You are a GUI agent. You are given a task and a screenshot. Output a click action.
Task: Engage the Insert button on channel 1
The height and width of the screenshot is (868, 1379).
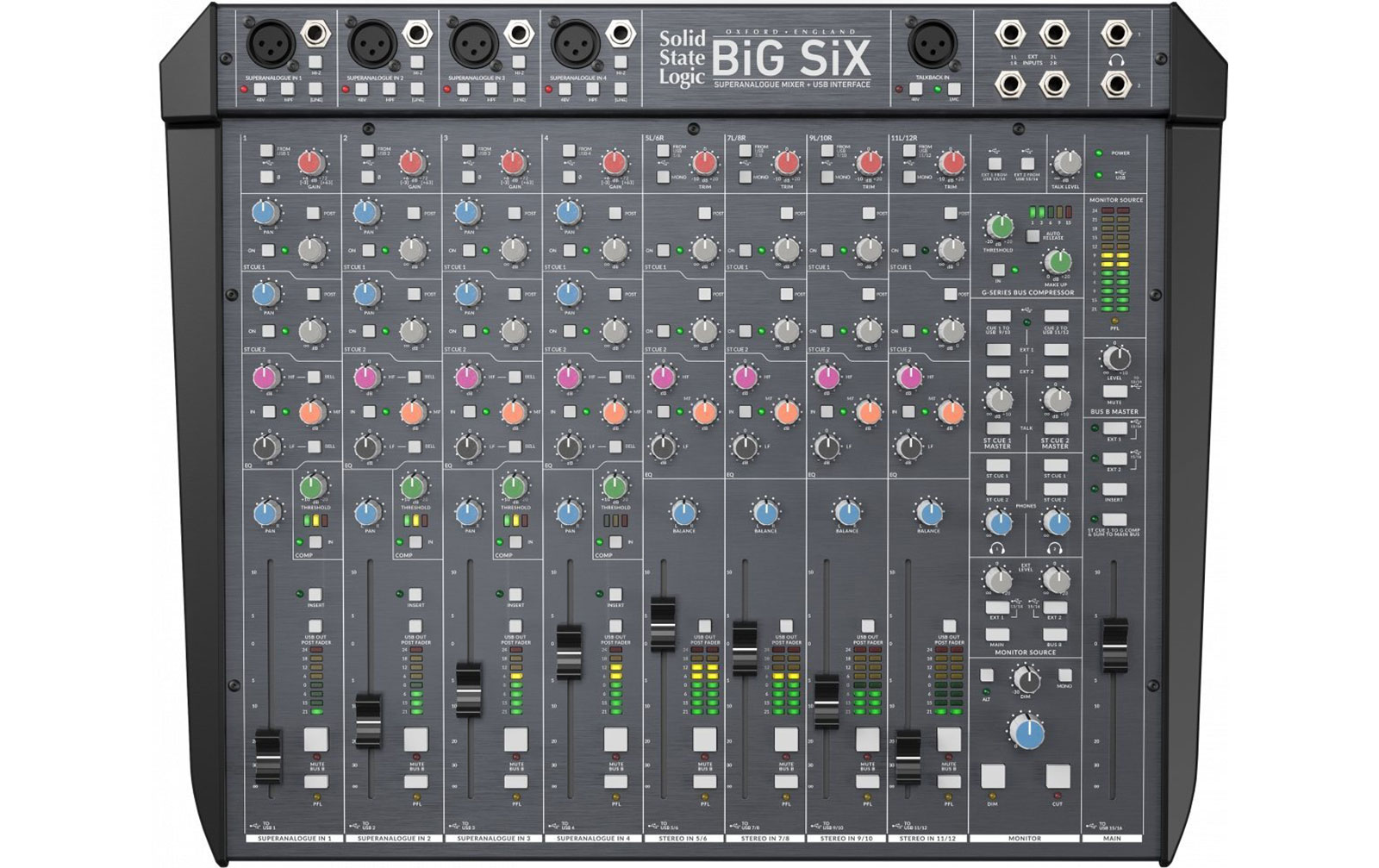tap(315, 595)
